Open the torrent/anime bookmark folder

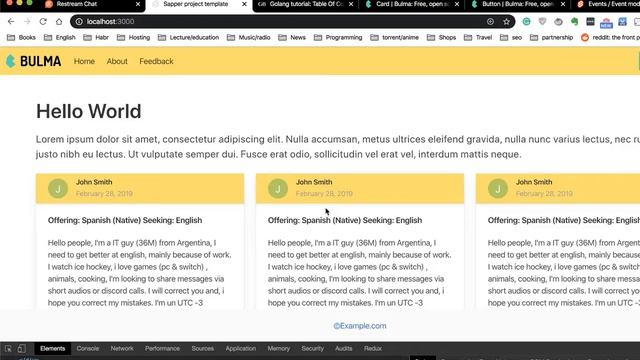point(395,38)
